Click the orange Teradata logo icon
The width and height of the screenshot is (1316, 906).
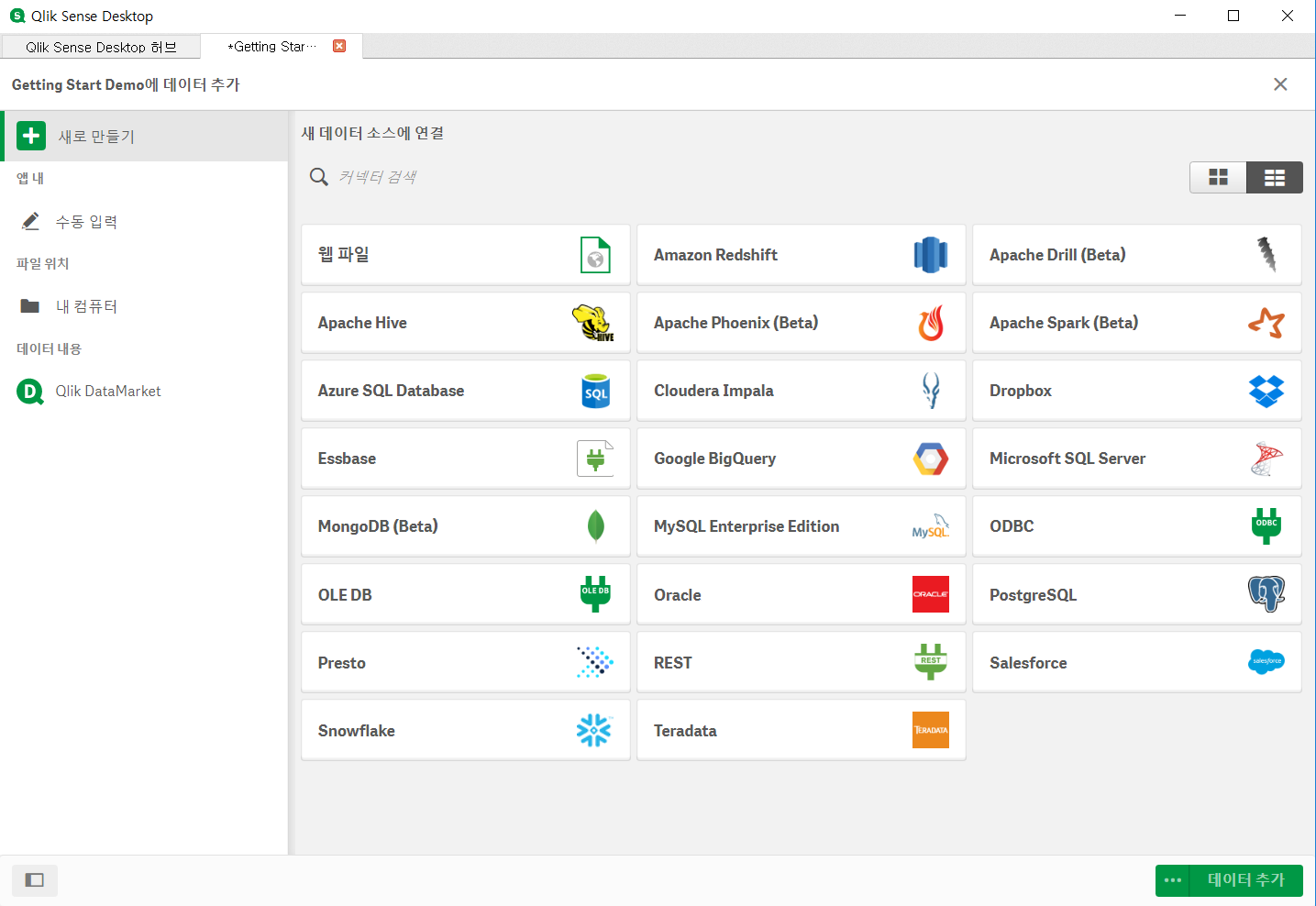(x=931, y=730)
